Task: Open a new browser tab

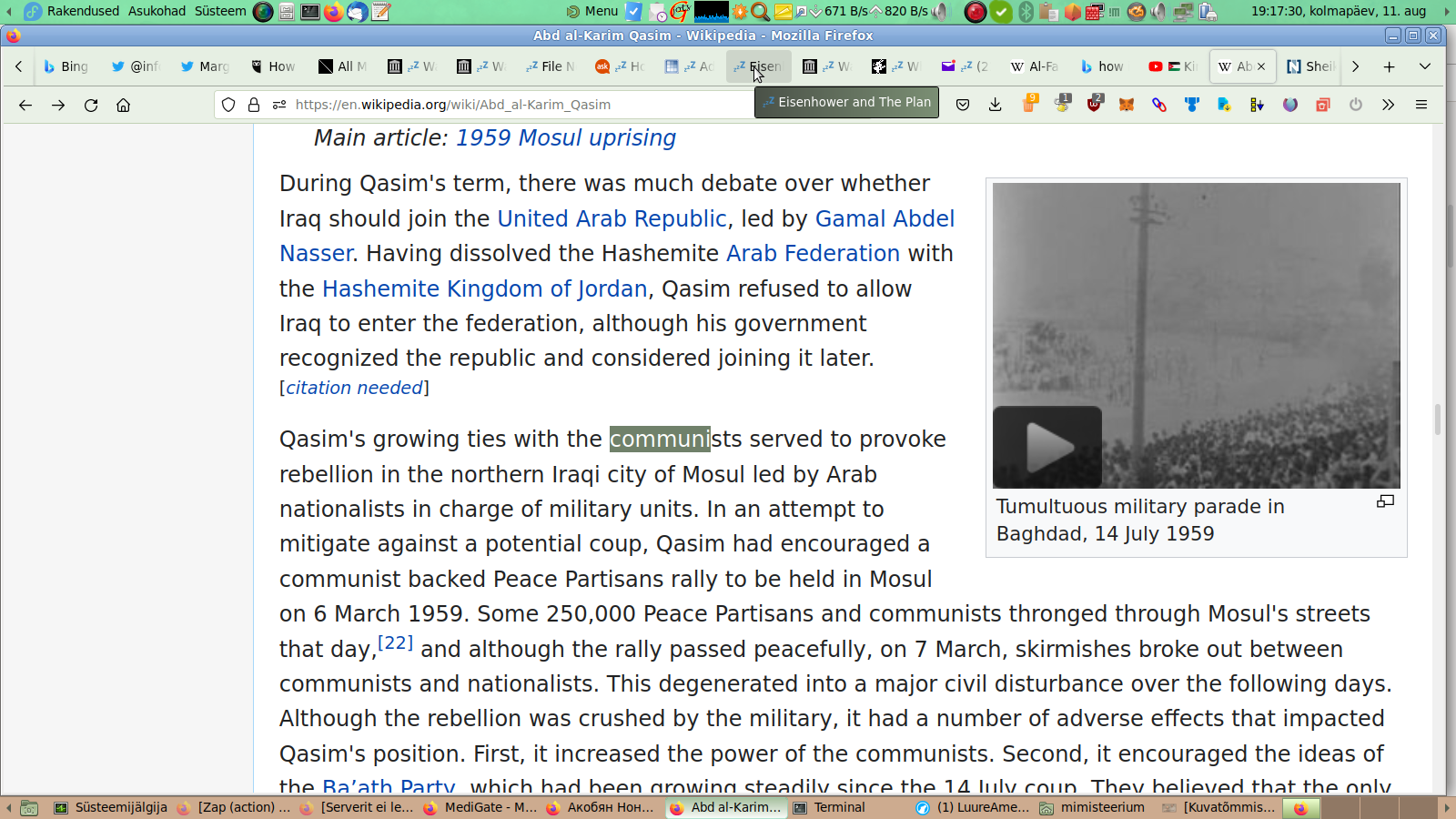Action: [1390, 66]
